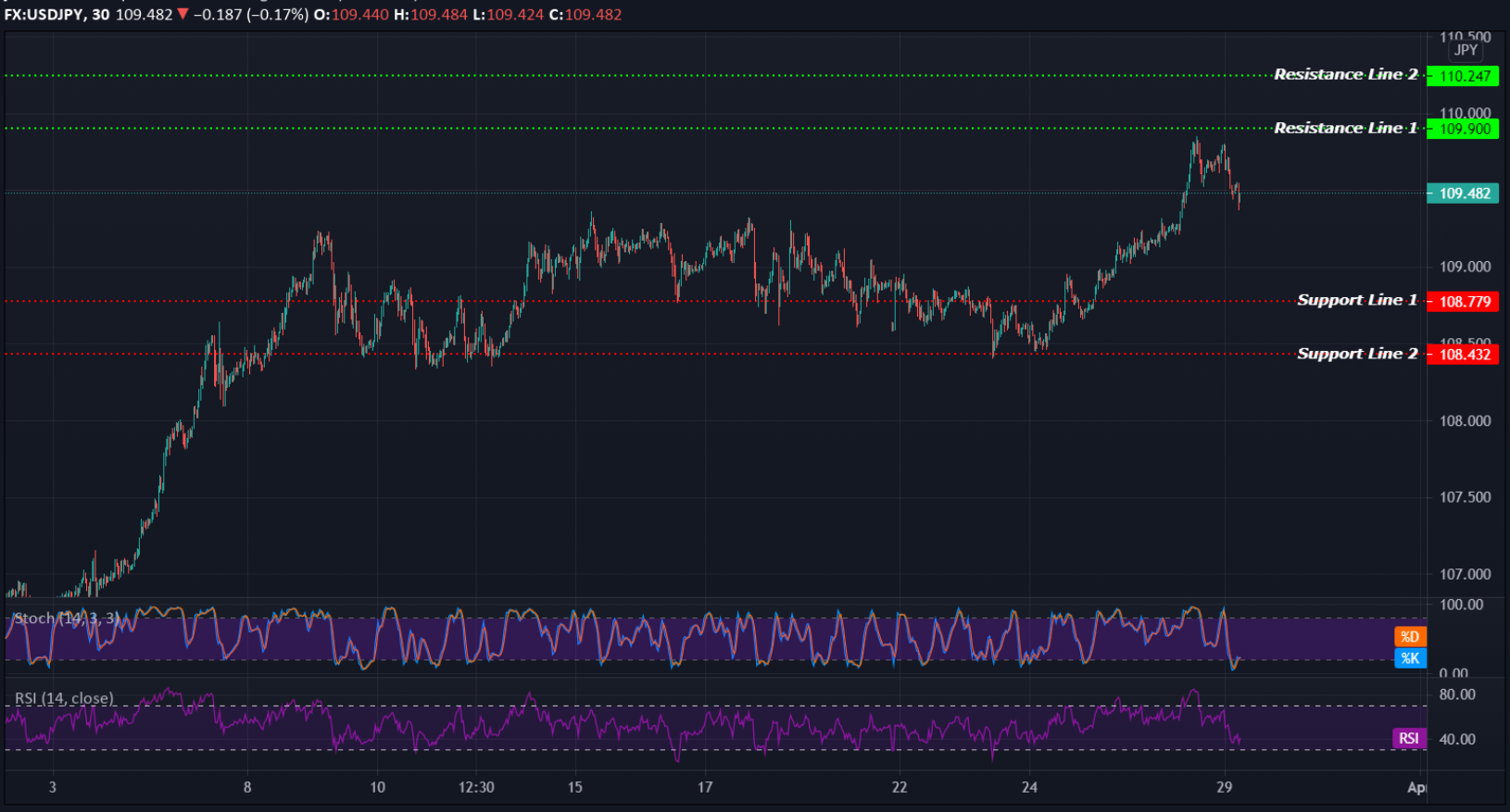Viewport: 1510px width, 812px height.
Task: Click the price change −0.187 (−0.17%)
Action: 251,15
